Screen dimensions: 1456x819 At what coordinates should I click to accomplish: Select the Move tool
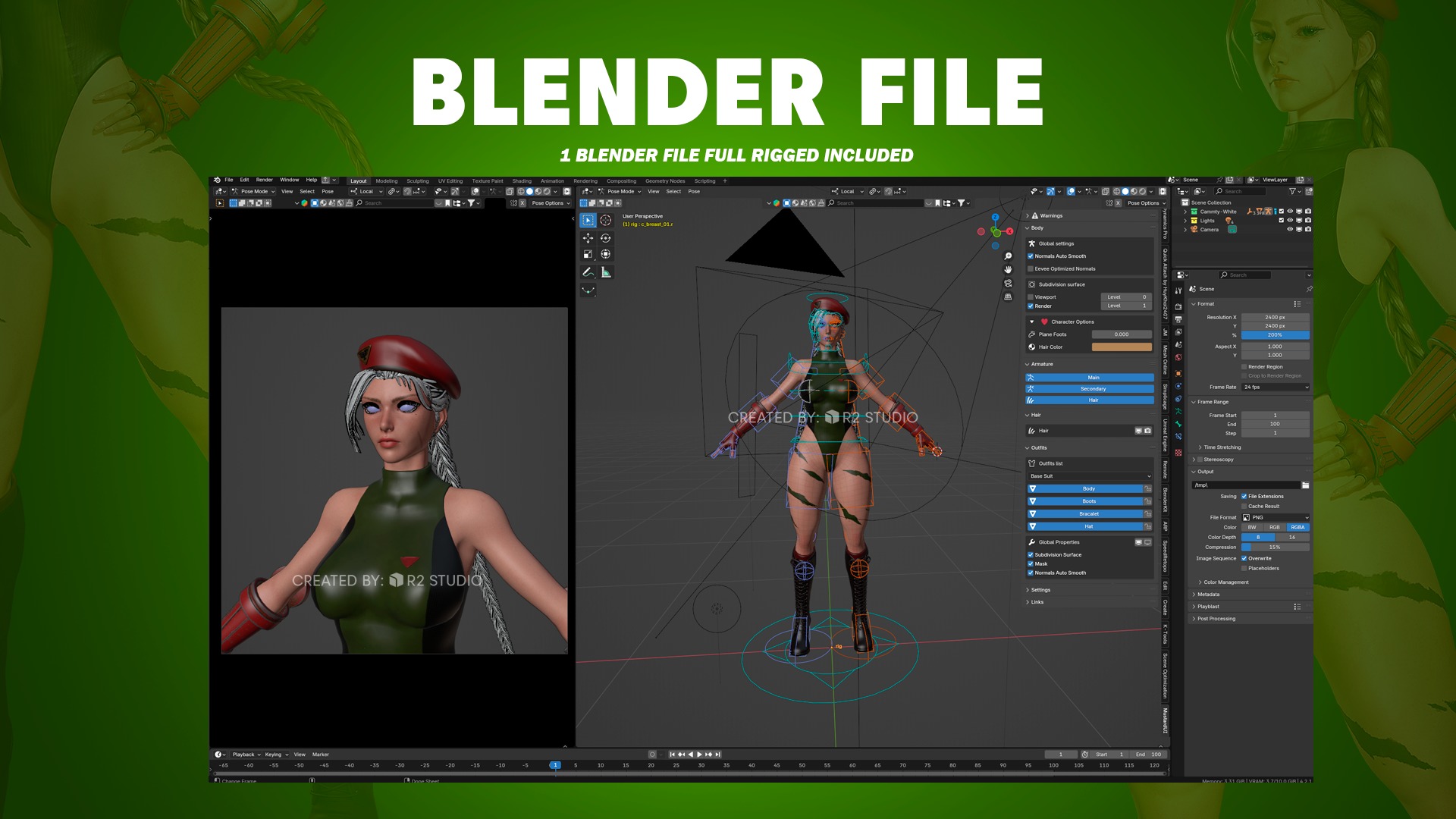click(x=588, y=238)
